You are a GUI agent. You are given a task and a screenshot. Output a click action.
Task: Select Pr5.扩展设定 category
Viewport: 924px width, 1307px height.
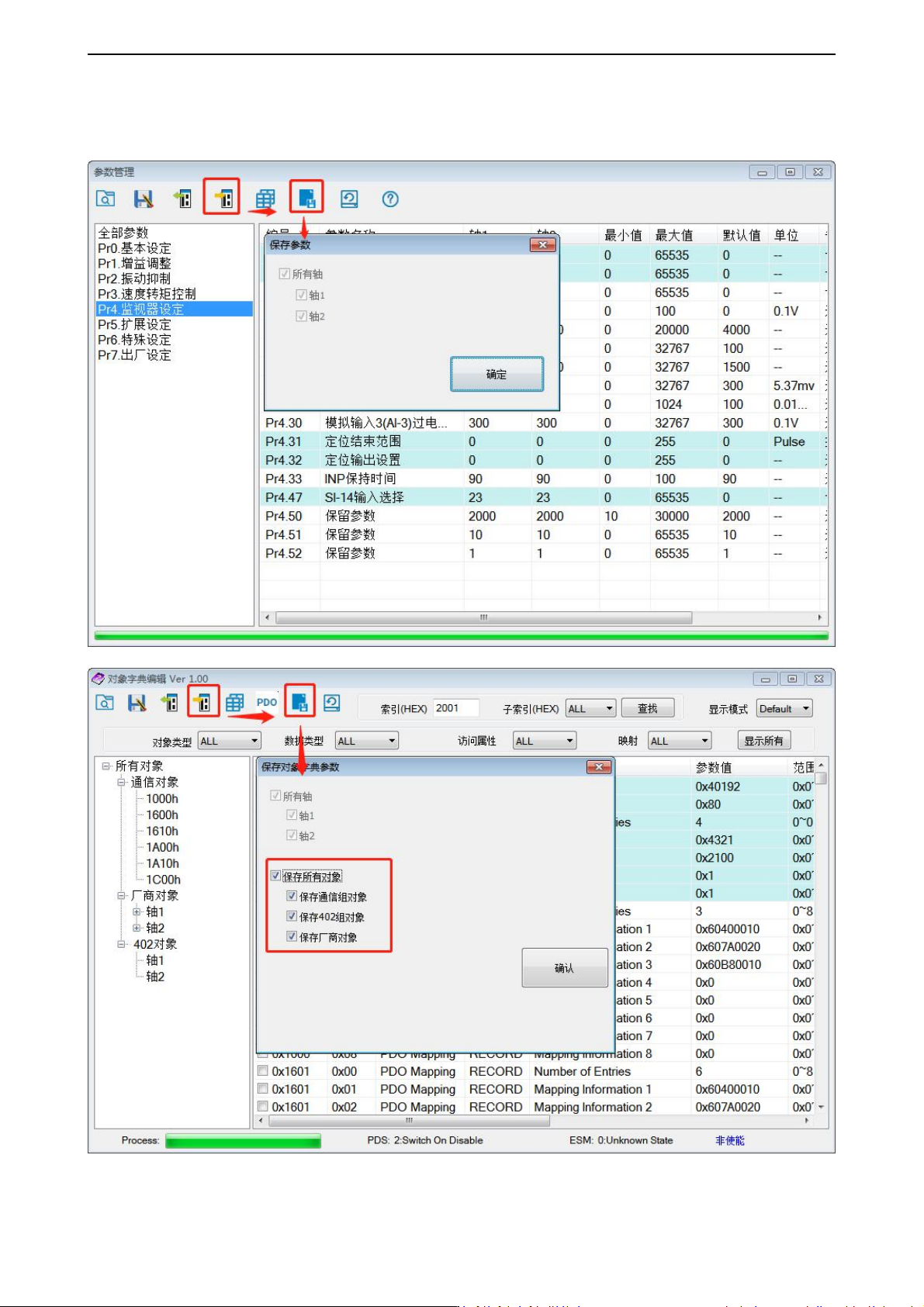click(134, 324)
